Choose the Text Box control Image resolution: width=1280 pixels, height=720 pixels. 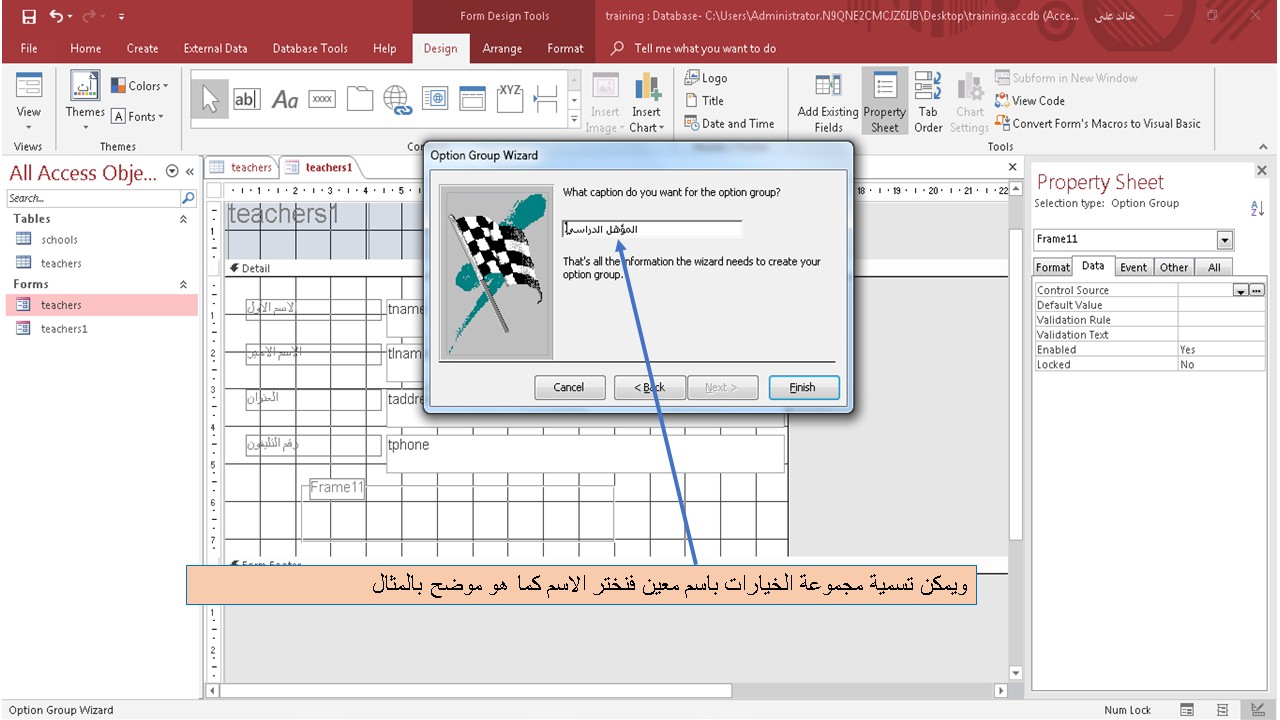246,99
